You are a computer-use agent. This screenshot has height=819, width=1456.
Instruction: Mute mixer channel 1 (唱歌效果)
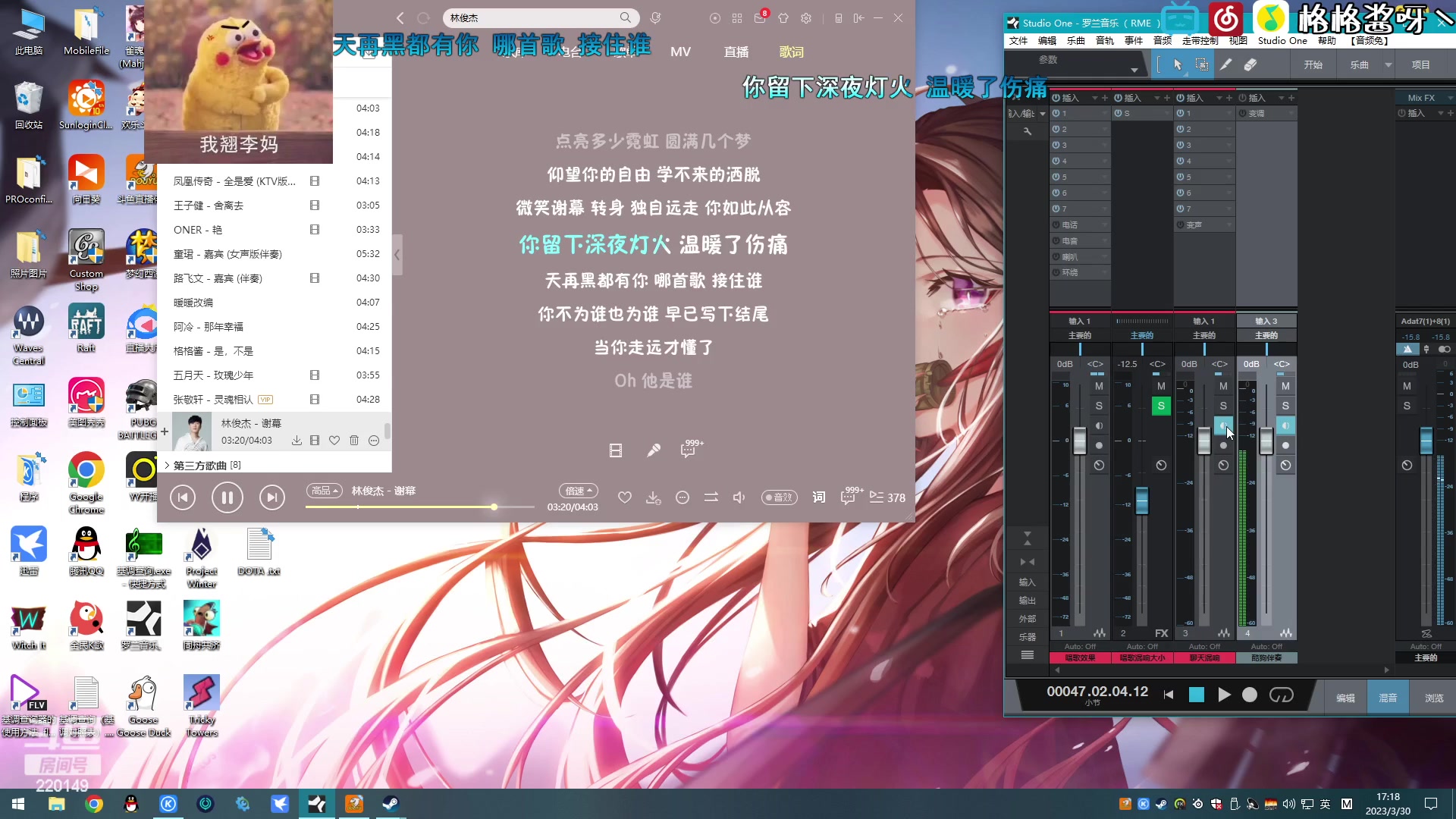[x=1099, y=386]
